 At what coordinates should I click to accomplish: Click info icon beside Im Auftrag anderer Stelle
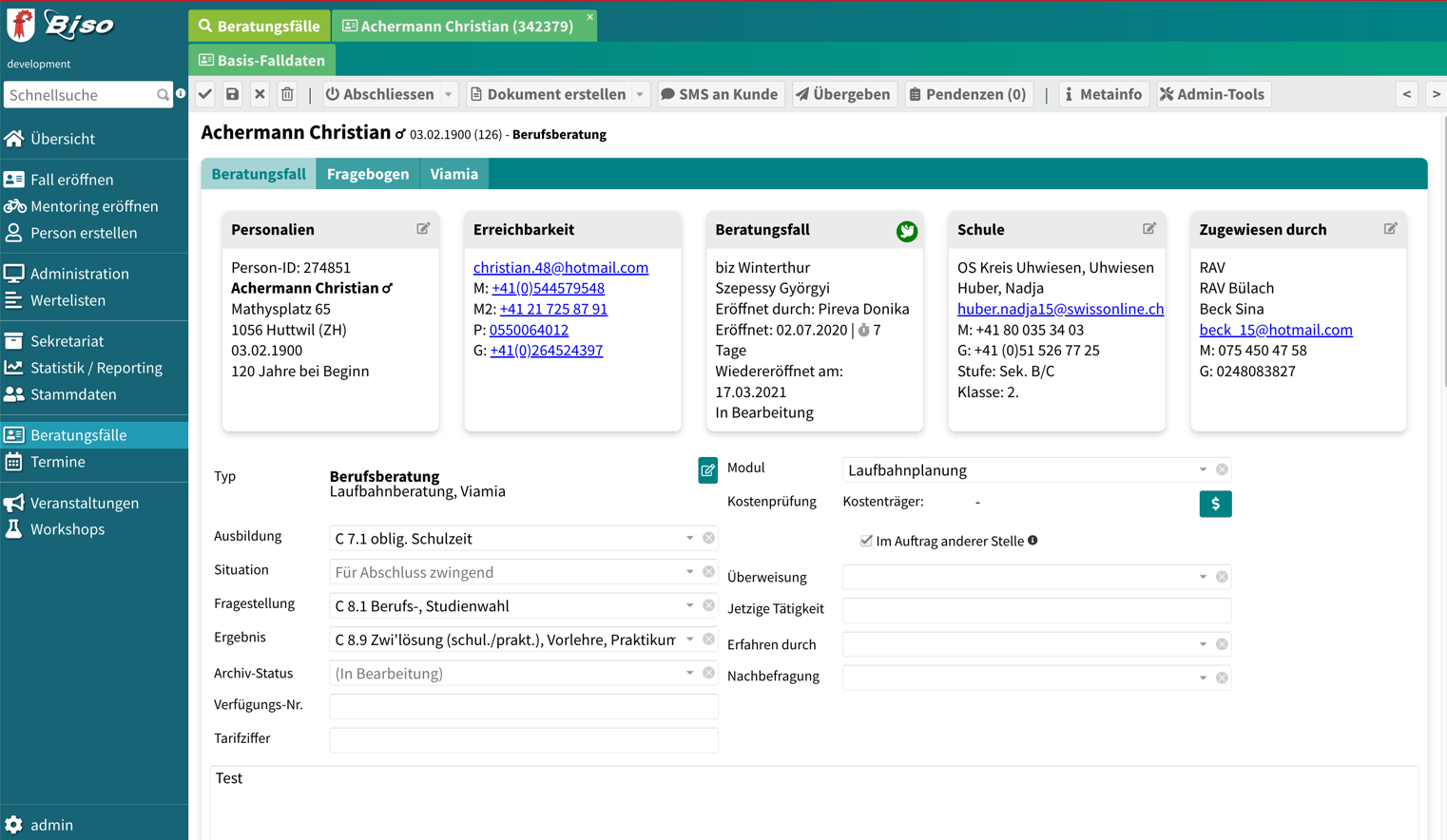1032,541
